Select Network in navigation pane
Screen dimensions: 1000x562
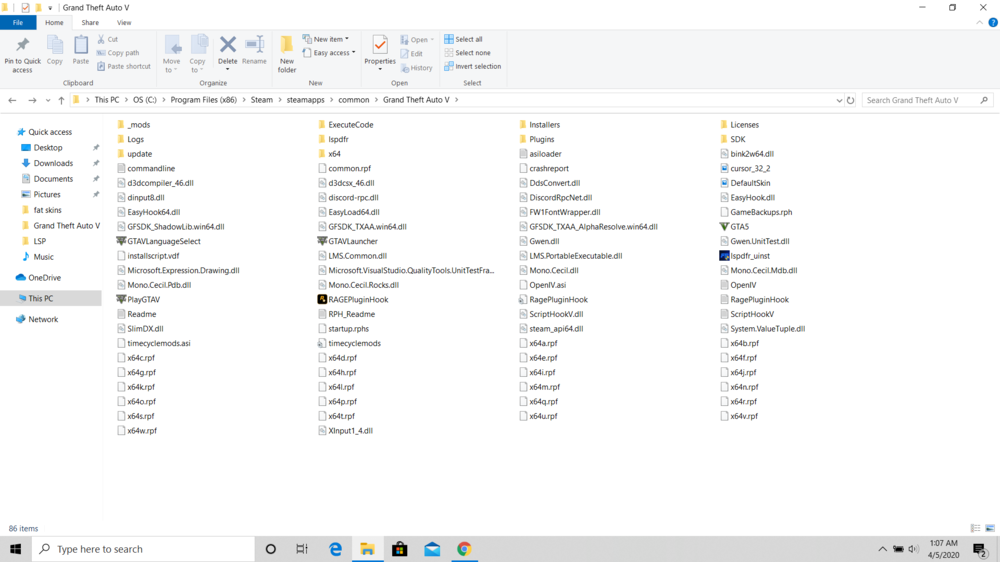click(x=43, y=319)
